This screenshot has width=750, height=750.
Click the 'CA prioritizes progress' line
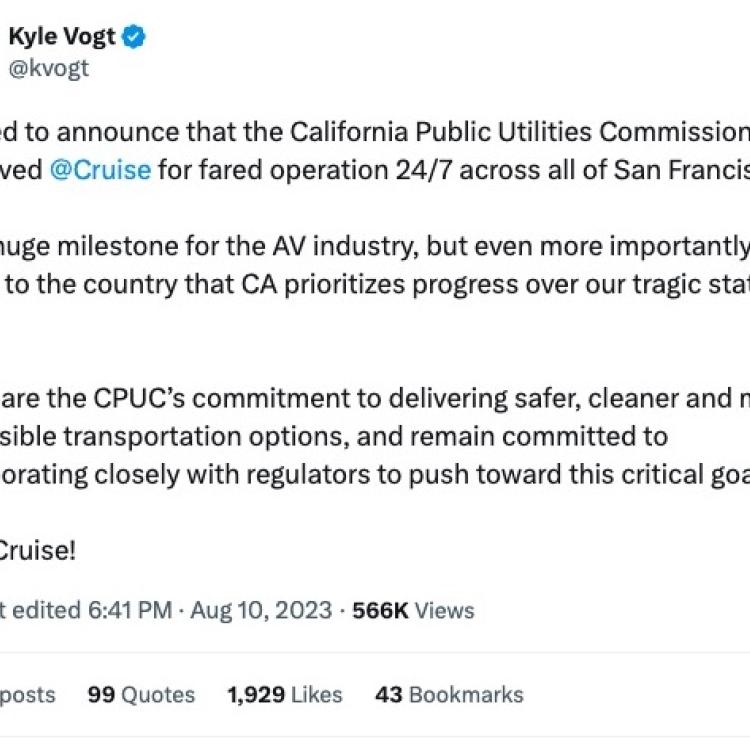375,285
